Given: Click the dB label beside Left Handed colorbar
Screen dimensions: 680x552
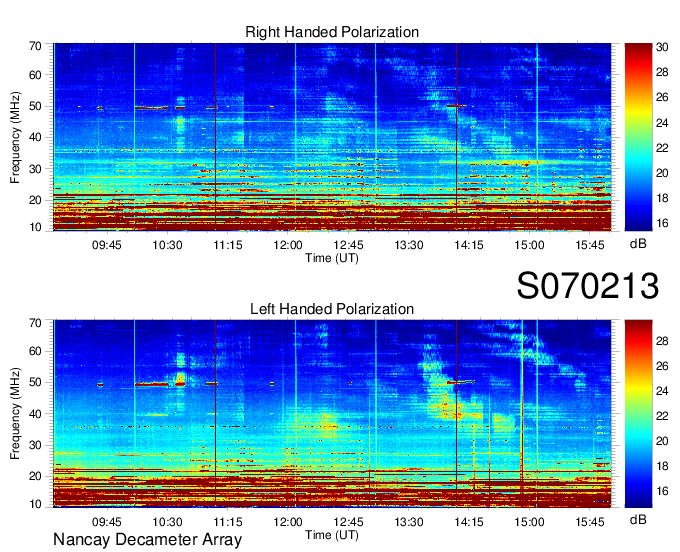Looking at the screenshot, I should pos(638,519).
